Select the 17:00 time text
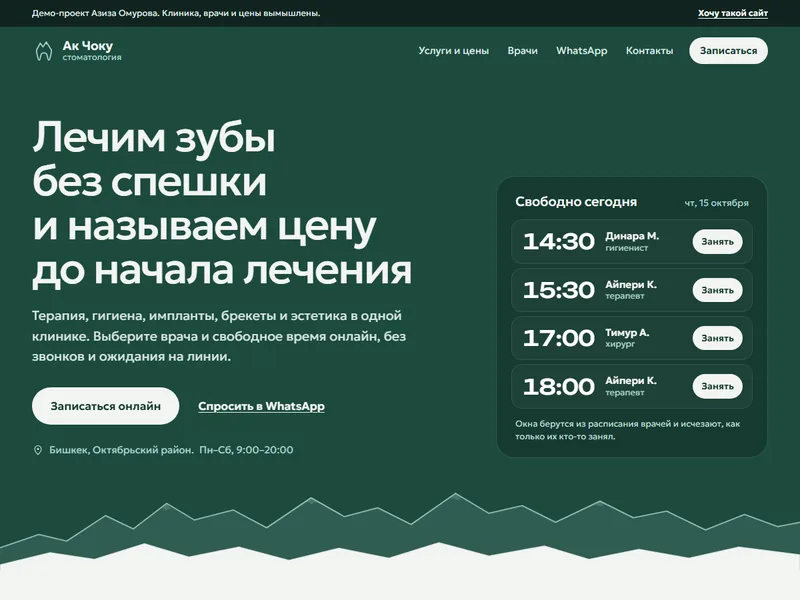The width and height of the screenshot is (800, 600). 559,338
